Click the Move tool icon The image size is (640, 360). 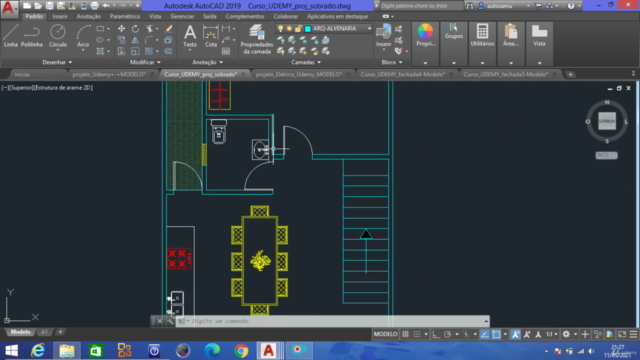[121, 29]
